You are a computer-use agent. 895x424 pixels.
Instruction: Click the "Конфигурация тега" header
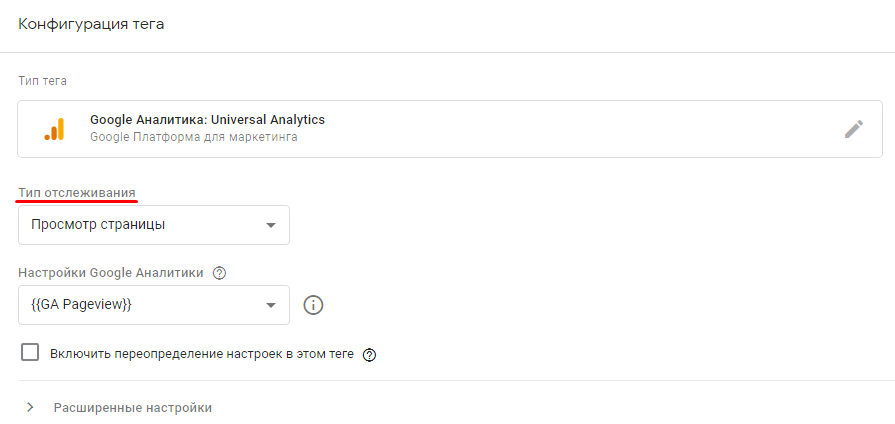click(x=91, y=24)
